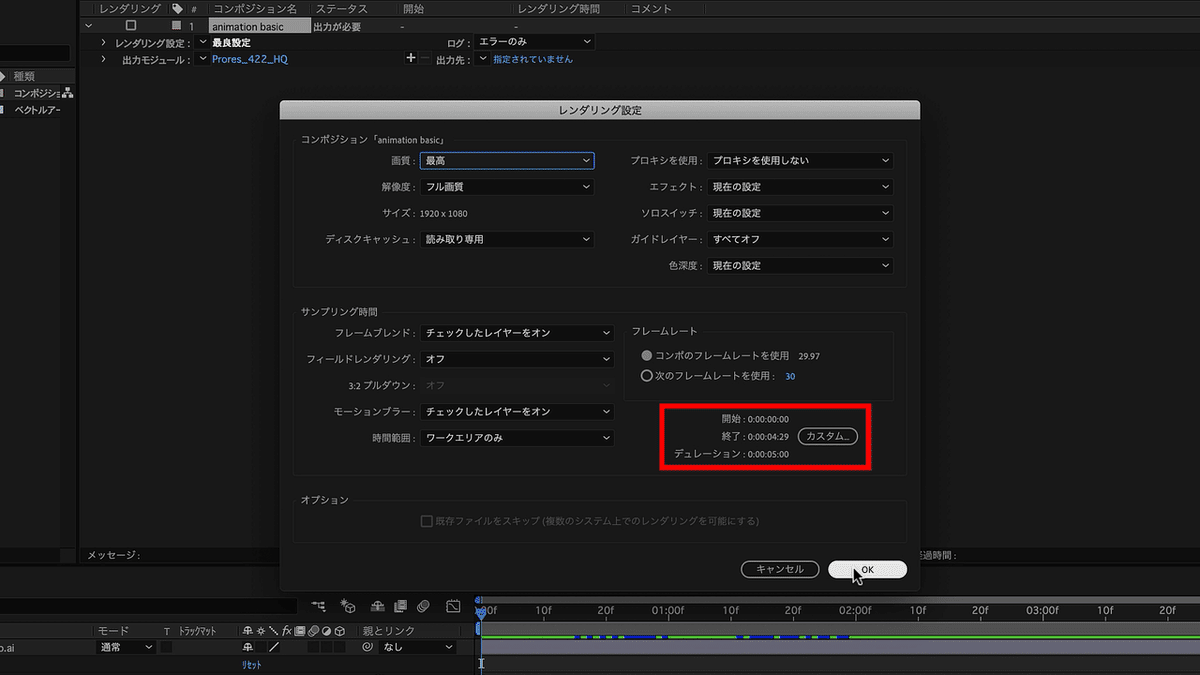This screenshot has height=675, width=1200.
Task: Open the 時間範囲 dropdown set to ワークエリアのみ
Action: tap(517, 437)
